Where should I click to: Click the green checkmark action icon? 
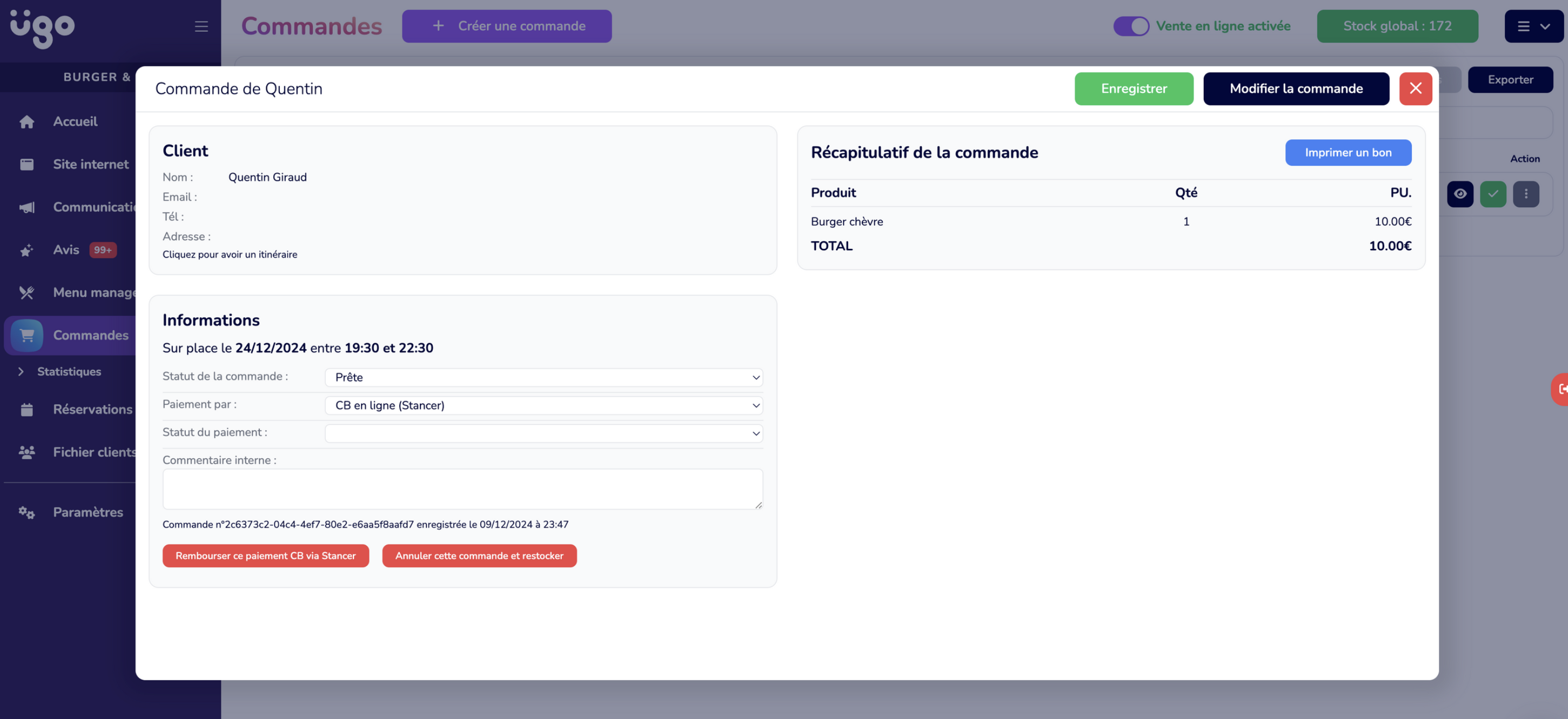pos(1492,194)
